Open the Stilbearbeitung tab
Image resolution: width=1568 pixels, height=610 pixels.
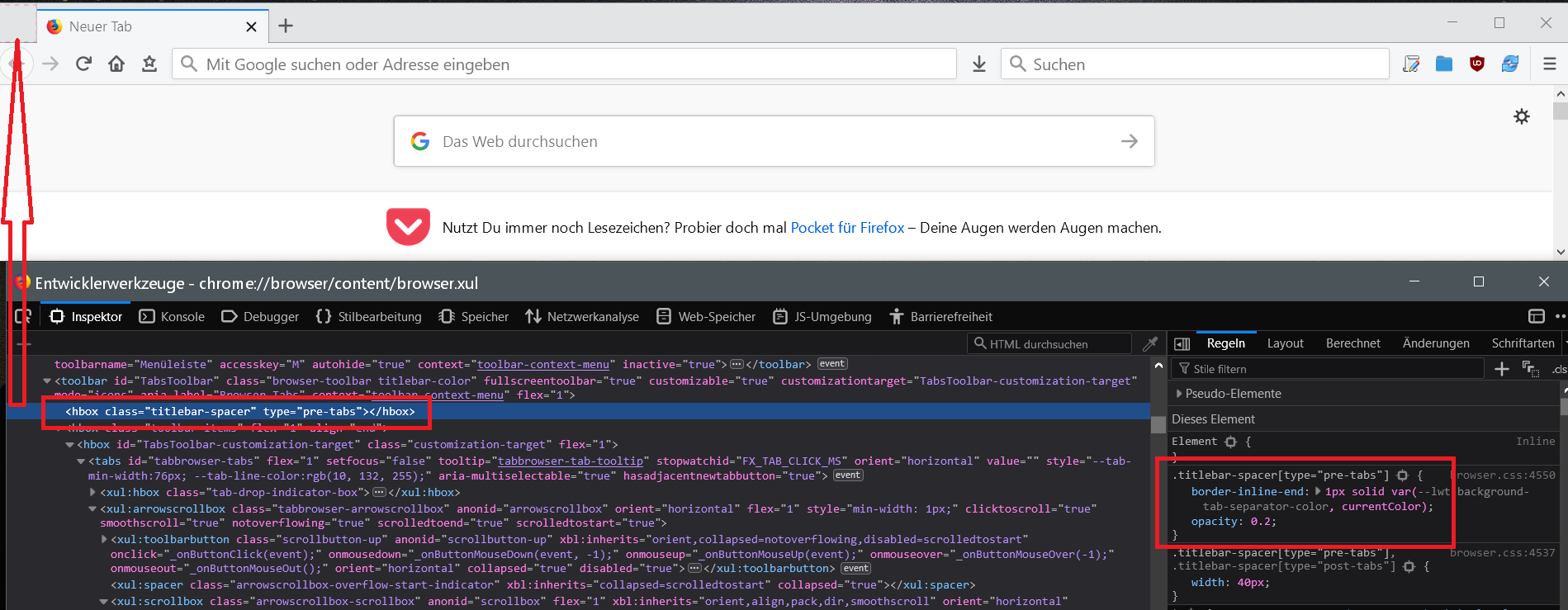[368, 316]
